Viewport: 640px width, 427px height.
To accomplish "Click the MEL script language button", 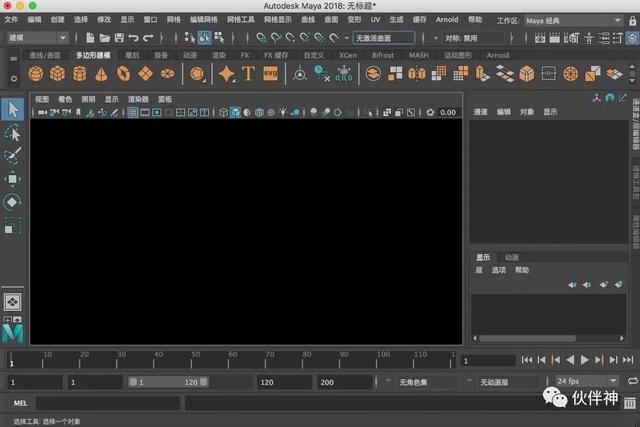I will click(x=21, y=403).
